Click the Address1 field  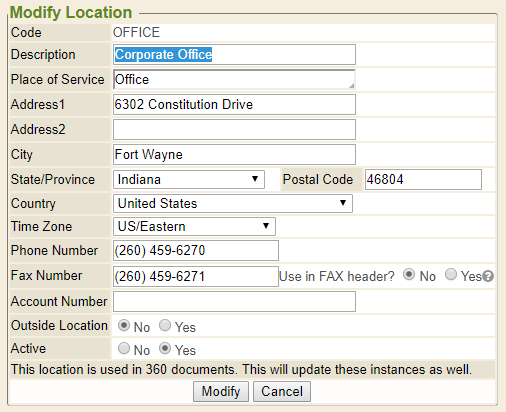tap(234, 104)
